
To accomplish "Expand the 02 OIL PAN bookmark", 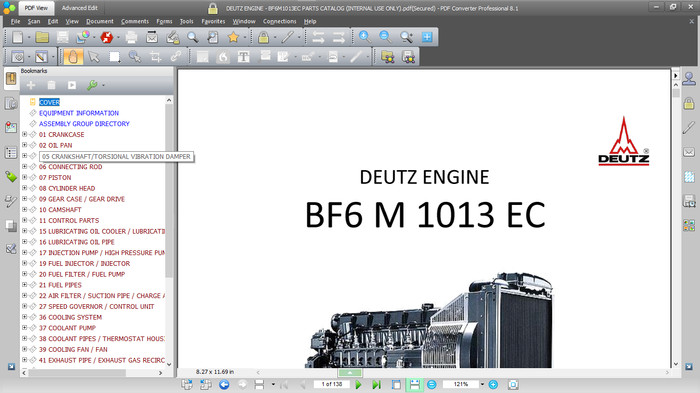I will pyautogui.click(x=25, y=145).
